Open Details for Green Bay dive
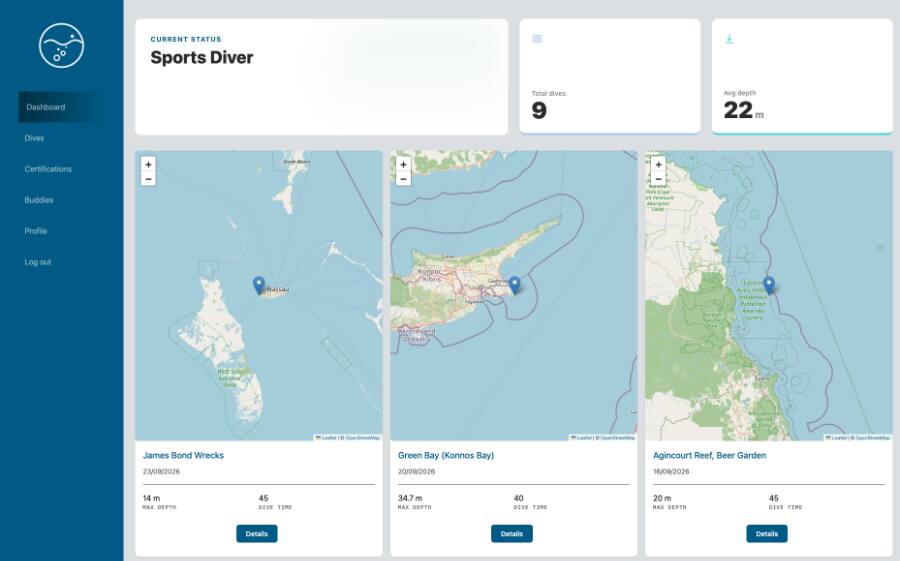This screenshot has width=900, height=561. [x=511, y=533]
